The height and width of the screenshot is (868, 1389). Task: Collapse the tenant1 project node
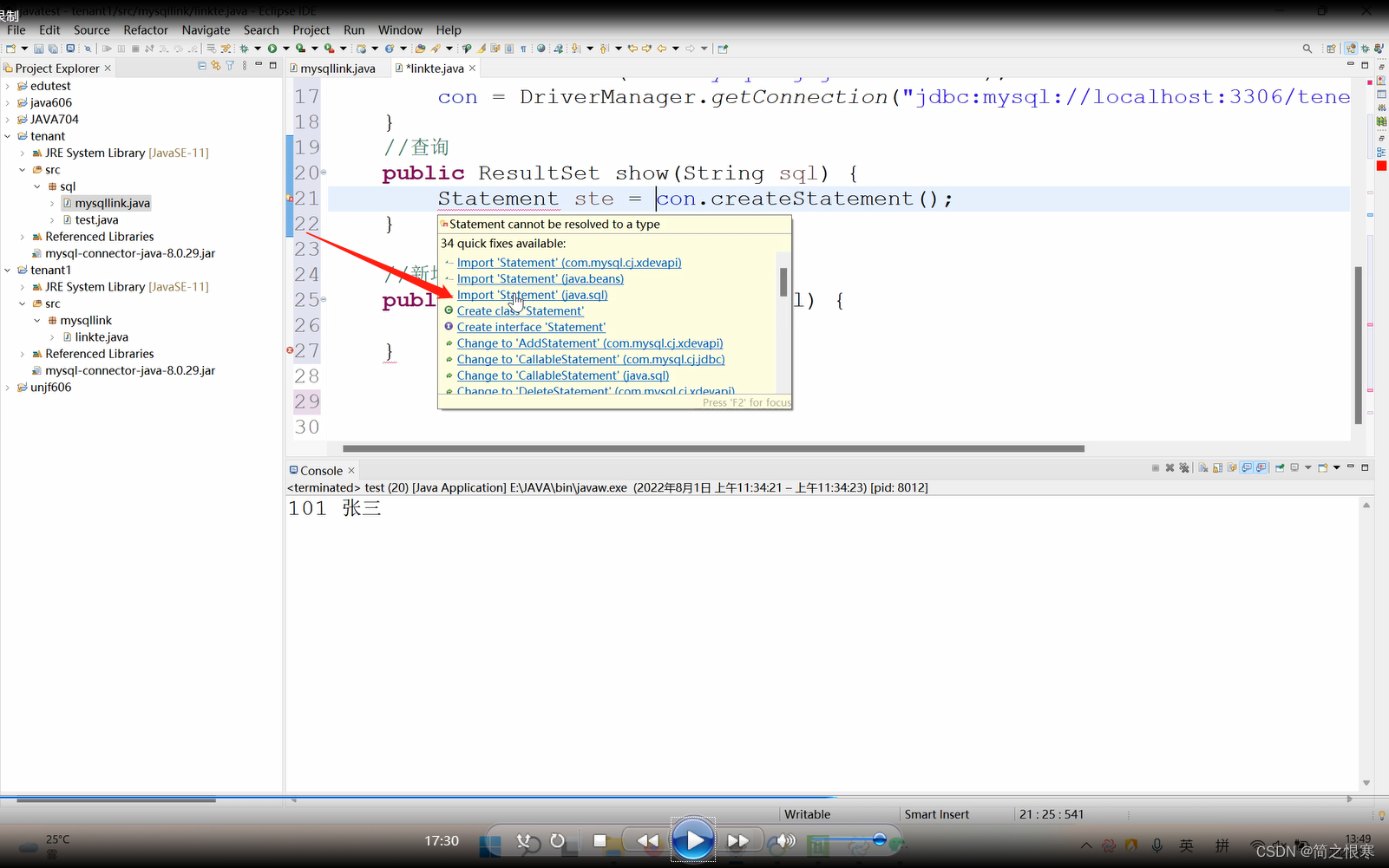(x=8, y=270)
